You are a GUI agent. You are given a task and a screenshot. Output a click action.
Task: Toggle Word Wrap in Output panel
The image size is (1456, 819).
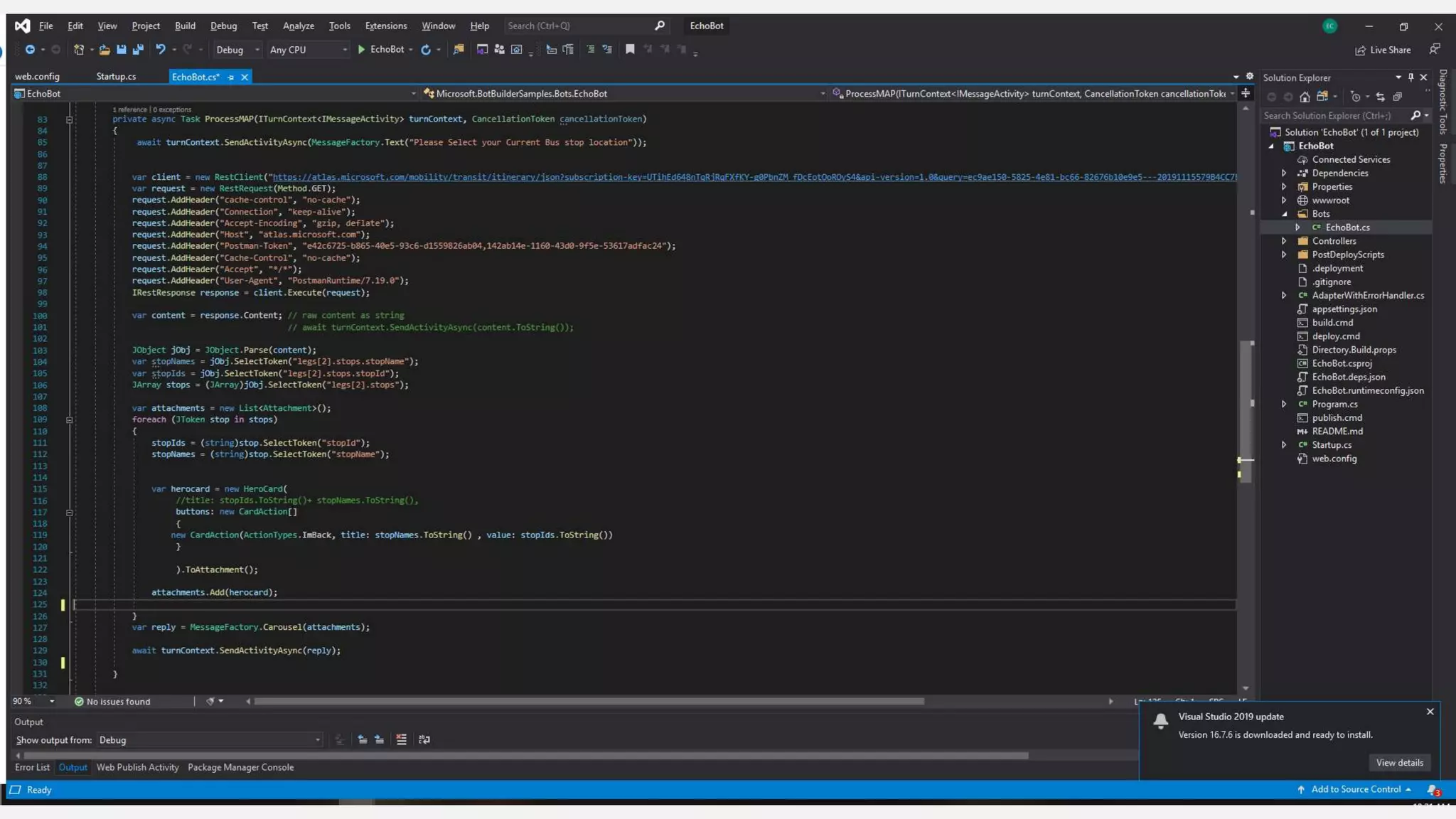tap(424, 740)
